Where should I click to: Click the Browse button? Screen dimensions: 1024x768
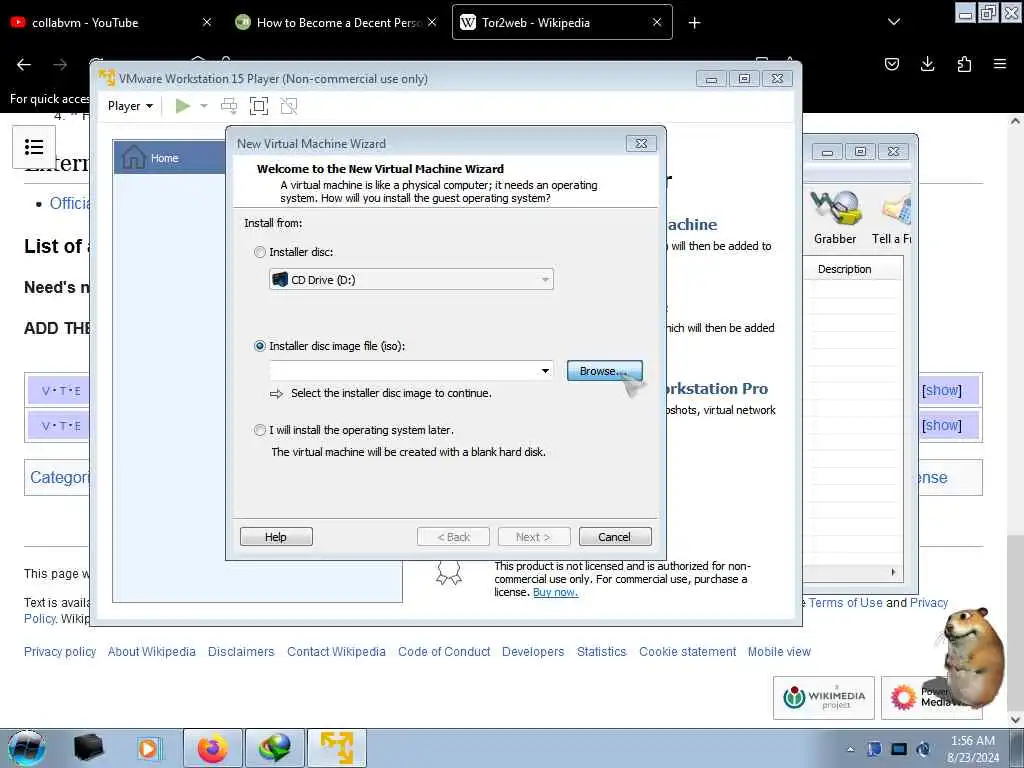604,371
